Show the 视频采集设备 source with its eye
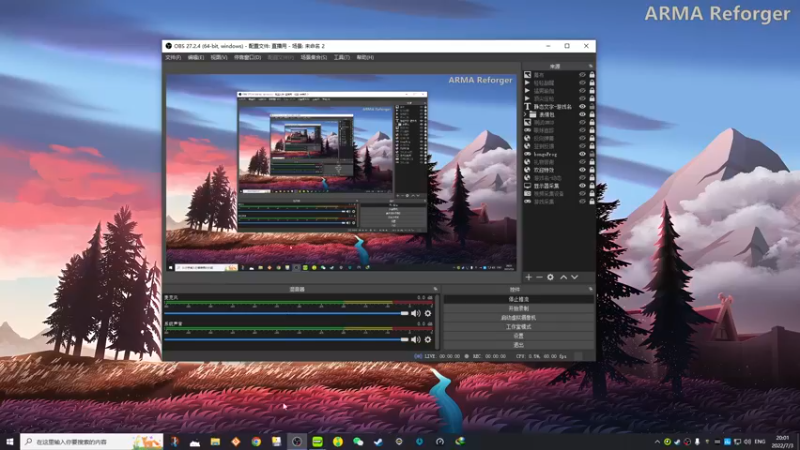Viewport: 800px width, 450px height. pos(582,194)
